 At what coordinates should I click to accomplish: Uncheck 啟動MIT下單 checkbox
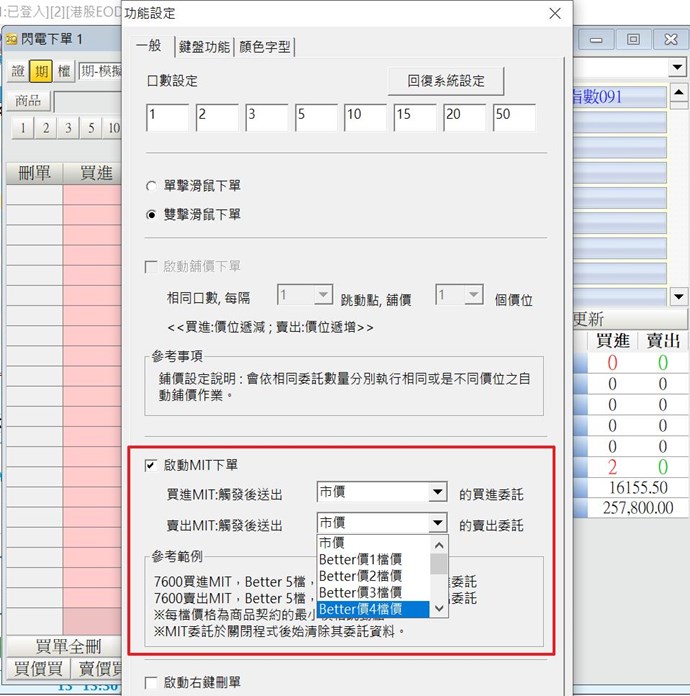(151, 465)
